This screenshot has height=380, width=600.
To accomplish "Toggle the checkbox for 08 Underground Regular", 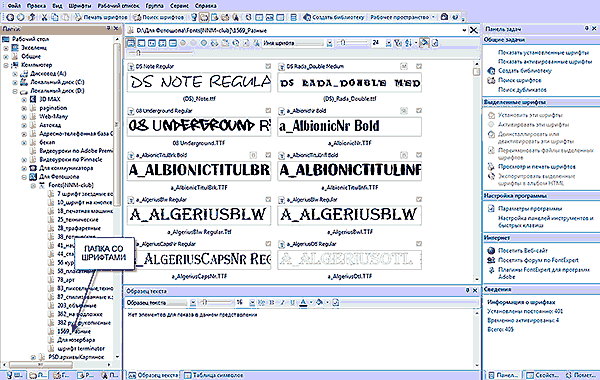I will point(268,111).
